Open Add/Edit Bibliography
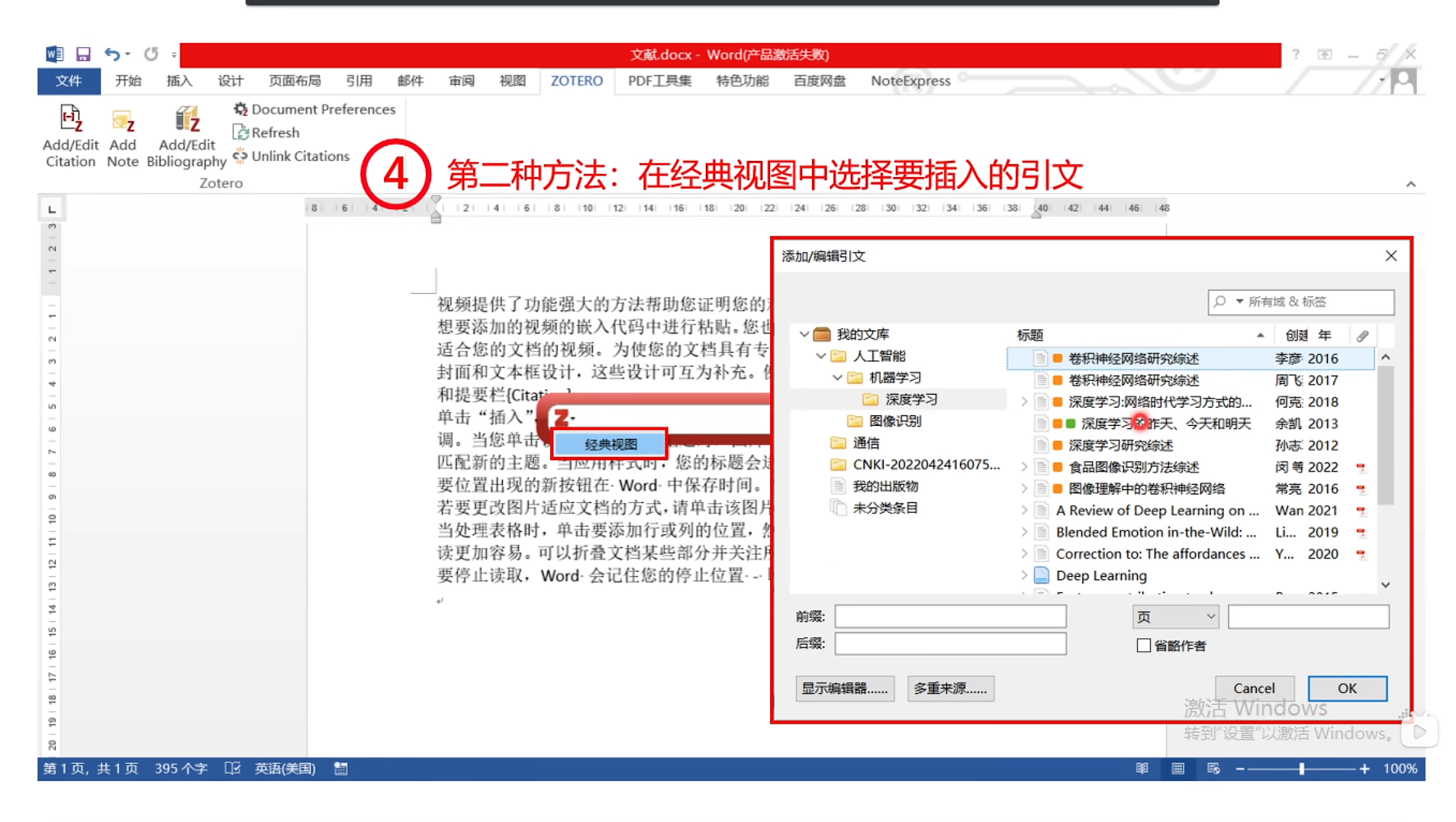This screenshot has width=1456, height=822. [185, 136]
